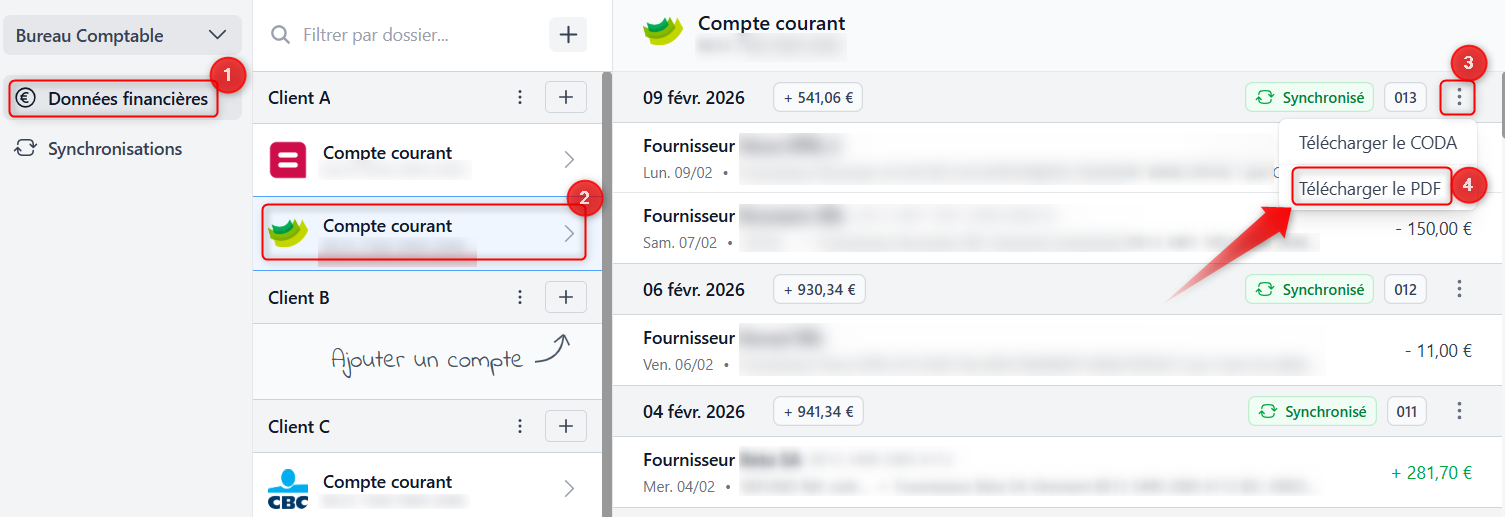Click the Synchronisé badge on 06 févr. 2026

tap(1310, 290)
